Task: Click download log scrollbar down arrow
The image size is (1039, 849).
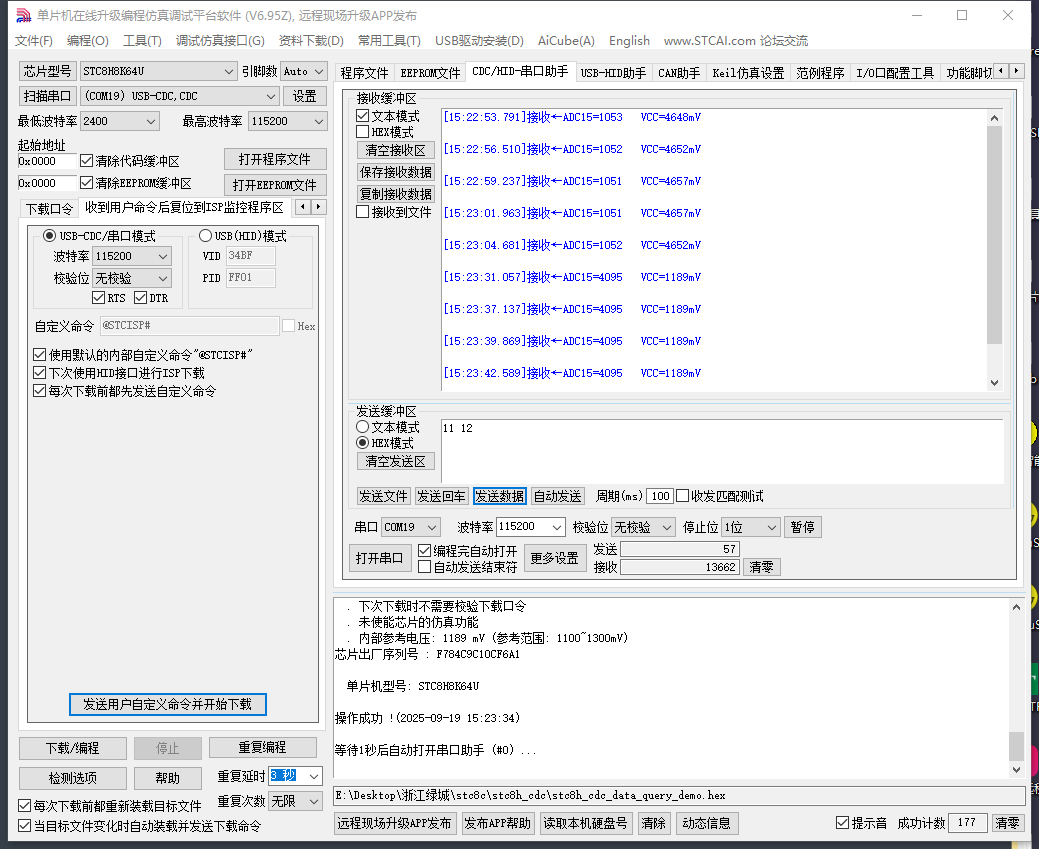Action: coord(1016,769)
